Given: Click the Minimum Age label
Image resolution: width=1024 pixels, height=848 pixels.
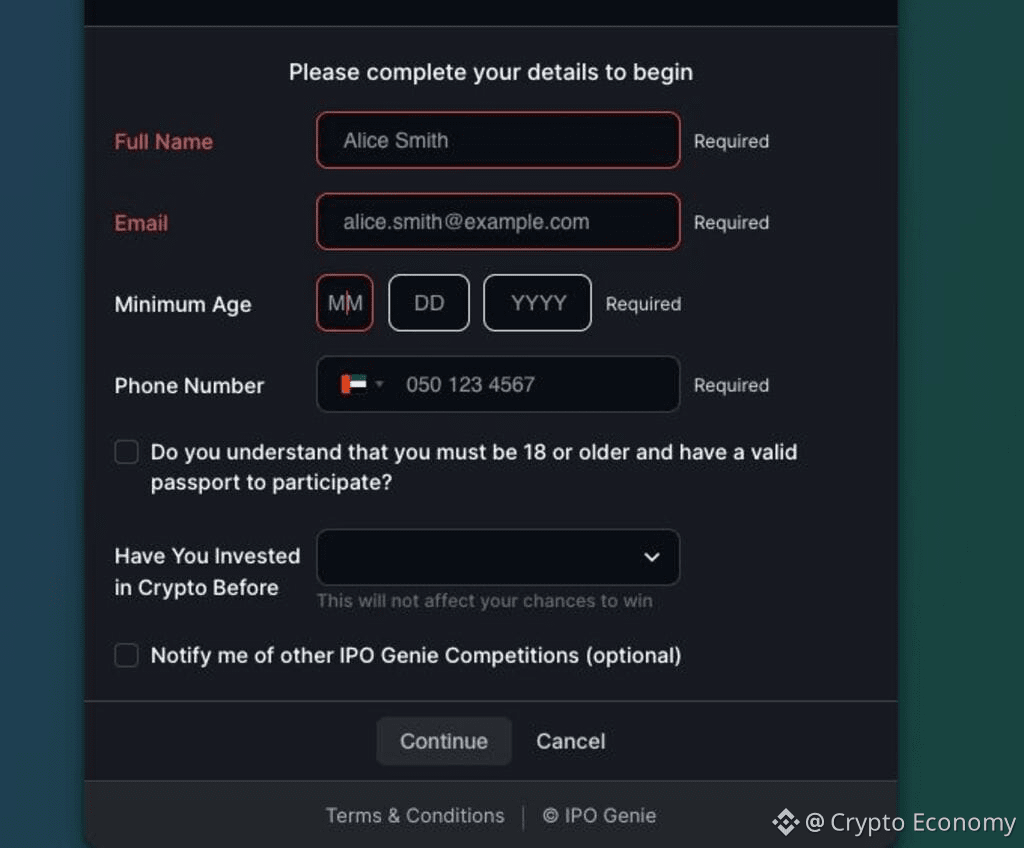Looking at the screenshot, I should click(183, 305).
